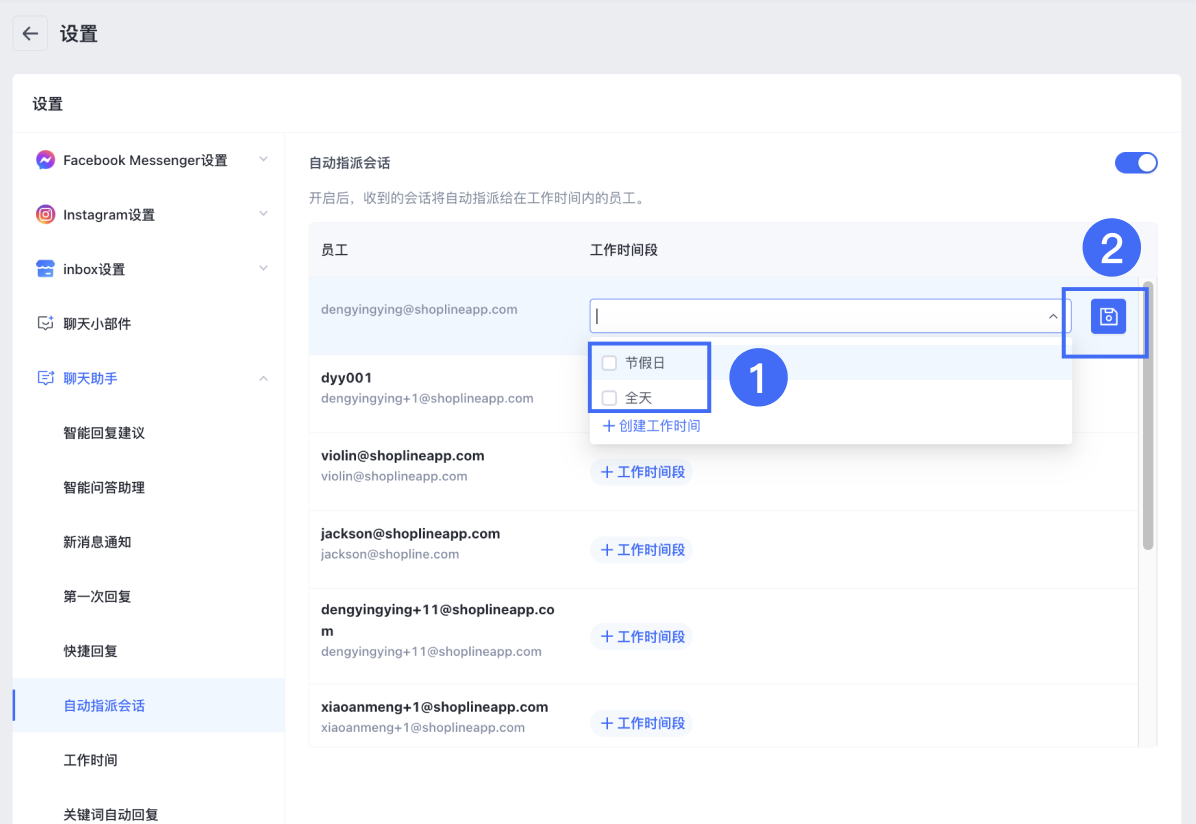Viewport: 1196px width, 824px height.
Task: Click 创建工作时间 link in dropdown
Action: tap(651, 426)
